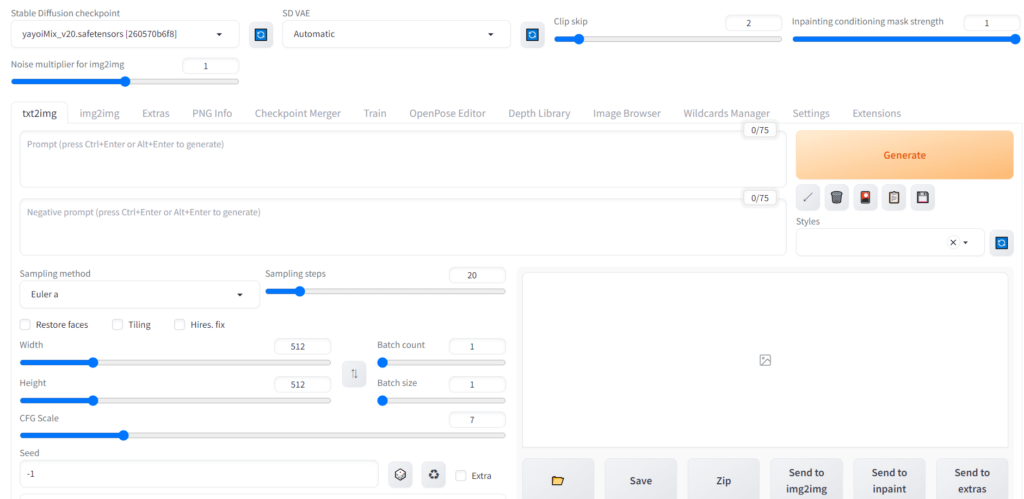
Task: Click the trash icon to clear prompt
Action: click(x=837, y=197)
